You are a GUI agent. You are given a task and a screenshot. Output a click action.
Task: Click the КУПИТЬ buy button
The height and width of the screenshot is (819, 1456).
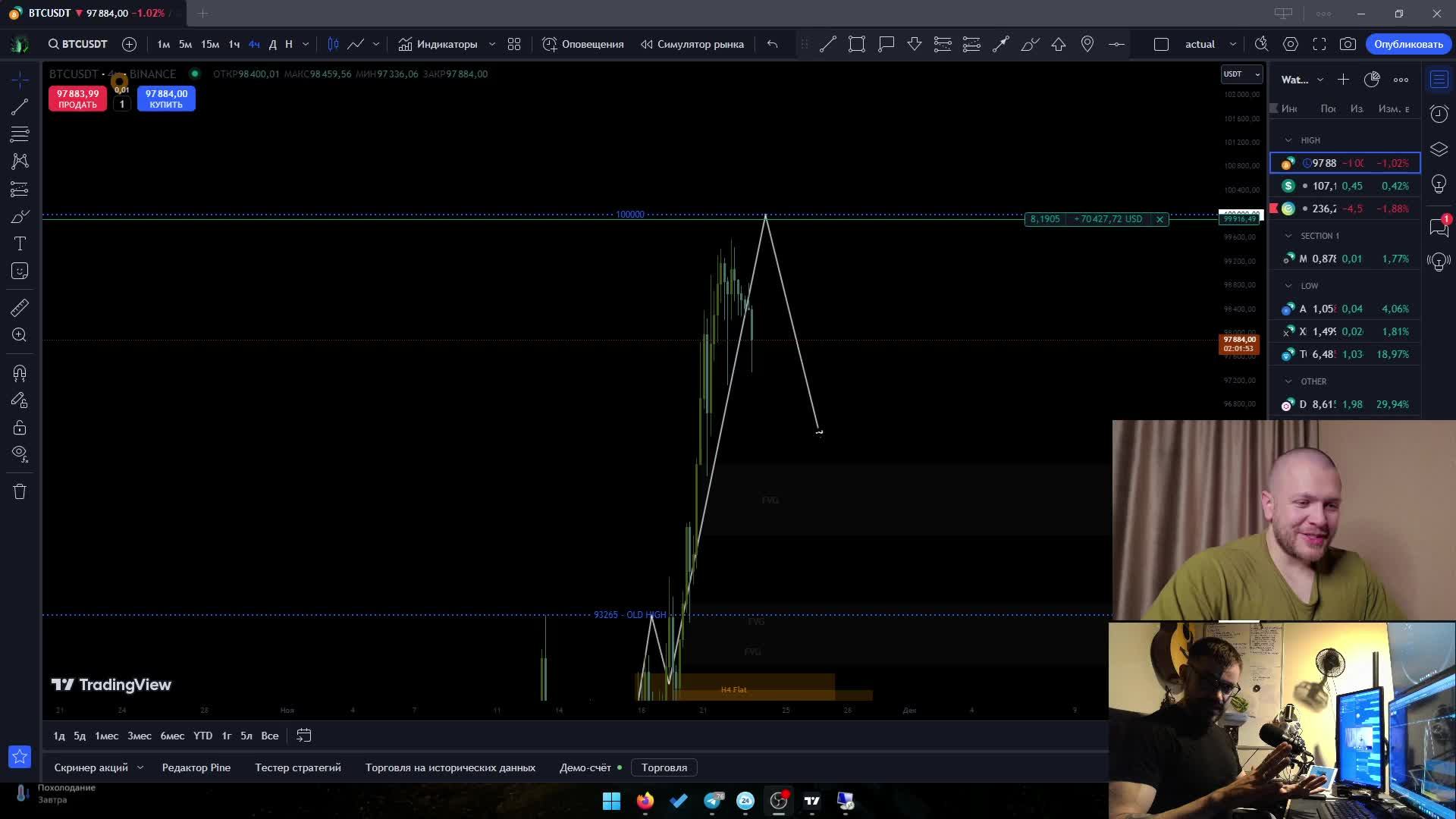coord(166,99)
